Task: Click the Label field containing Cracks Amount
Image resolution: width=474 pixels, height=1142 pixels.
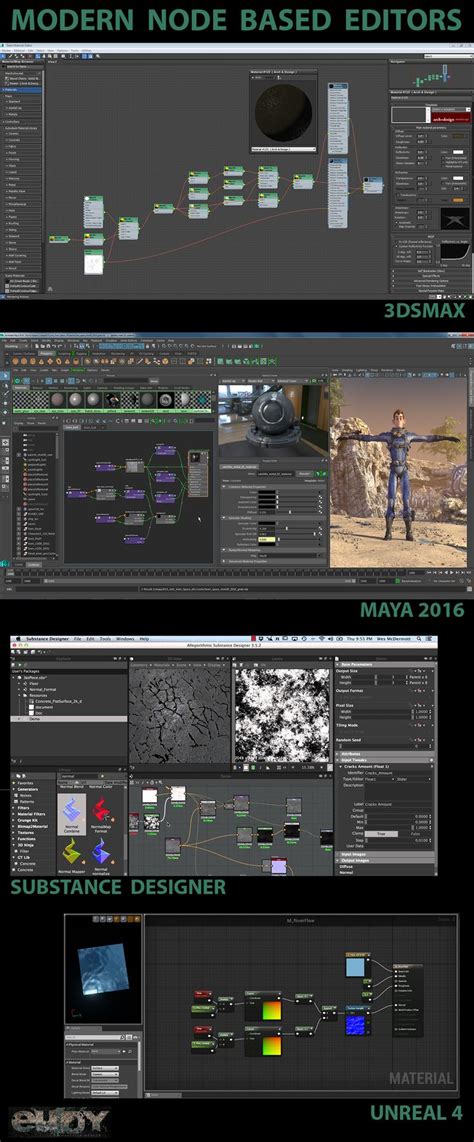Action: point(398,804)
